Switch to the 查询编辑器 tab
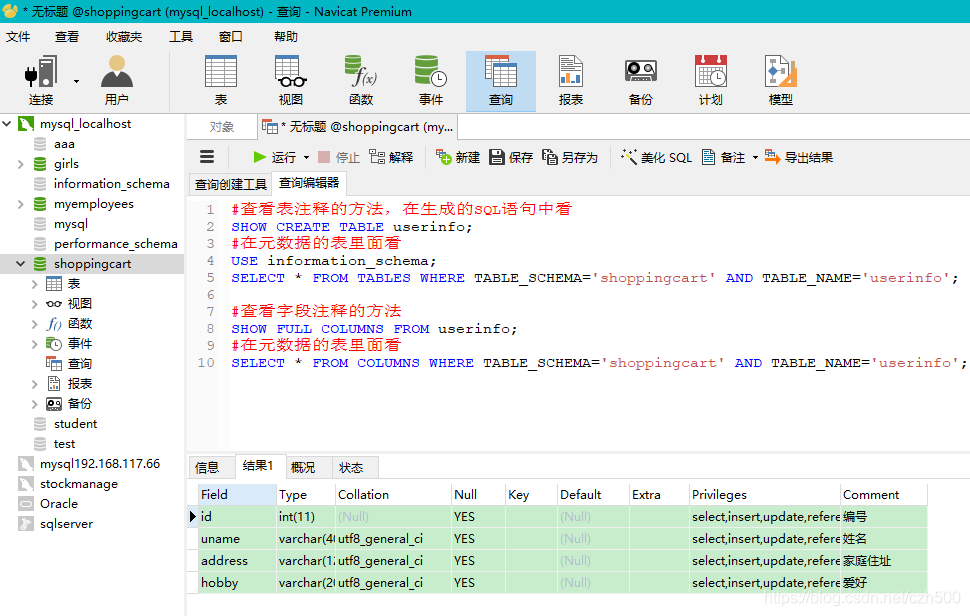Viewport: 970px width, 616px height. pyautogui.click(x=308, y=184)
